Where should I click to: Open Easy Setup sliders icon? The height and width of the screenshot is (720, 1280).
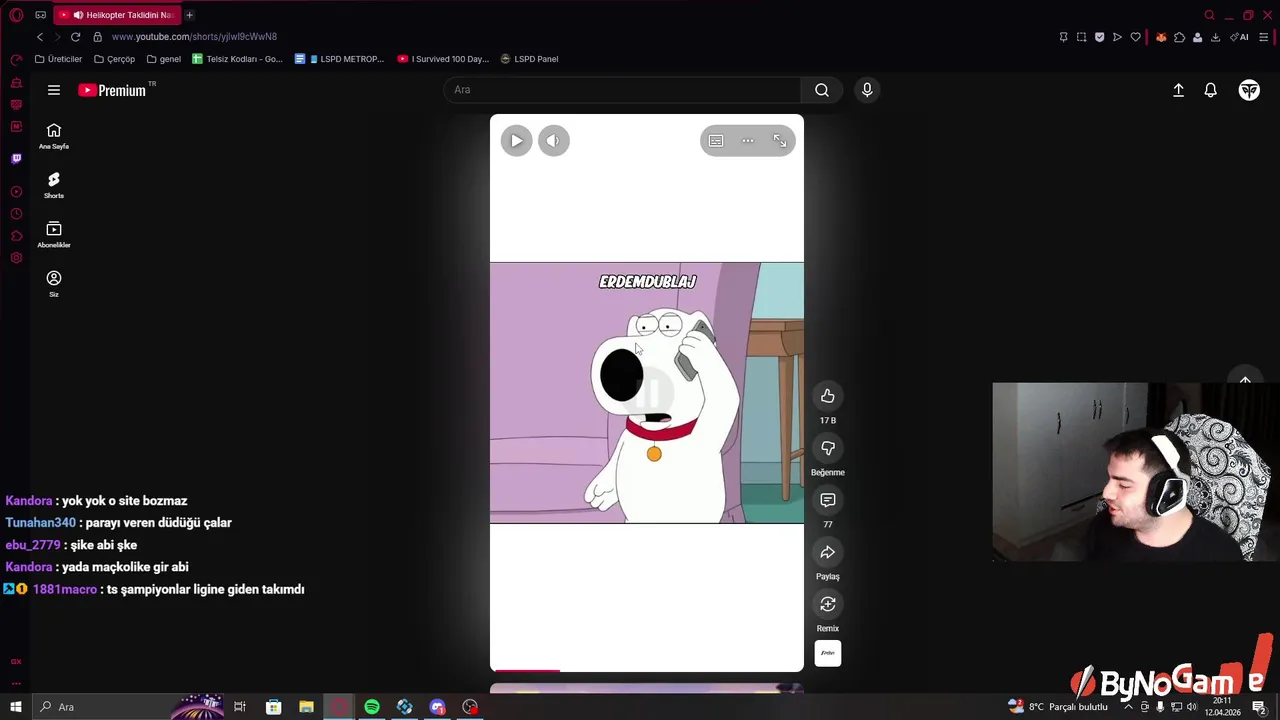pyautogui.click(x=1264, y=37)
